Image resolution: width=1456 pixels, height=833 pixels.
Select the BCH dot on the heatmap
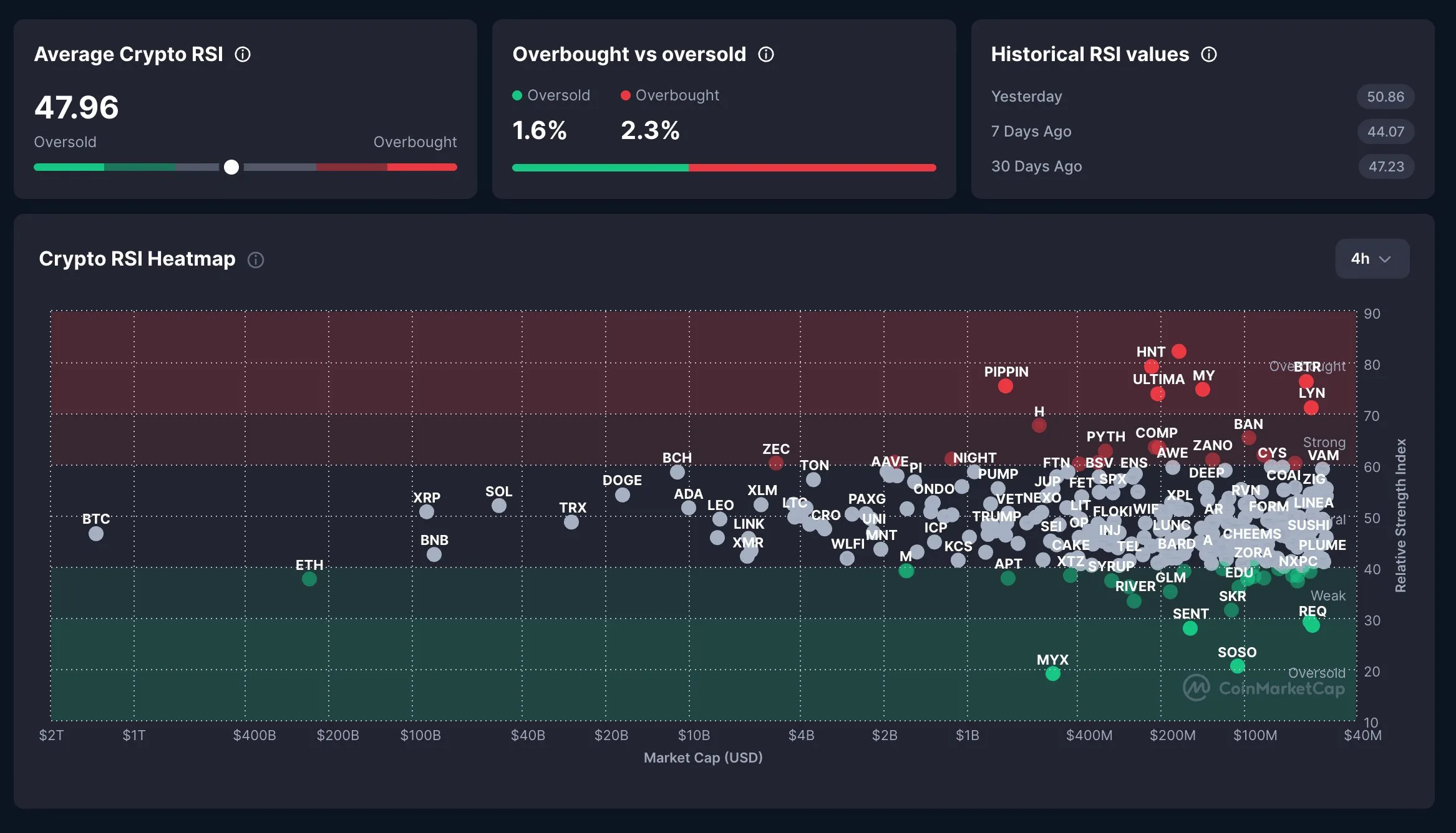point(677,472)
